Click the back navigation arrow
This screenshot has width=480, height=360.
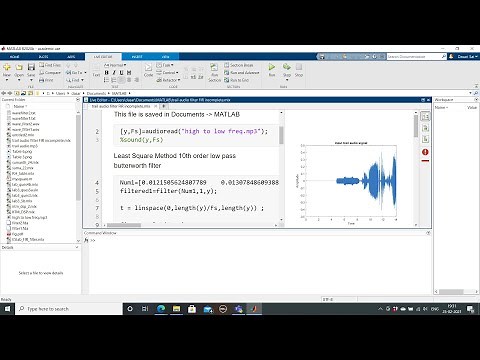coord(4,93)
